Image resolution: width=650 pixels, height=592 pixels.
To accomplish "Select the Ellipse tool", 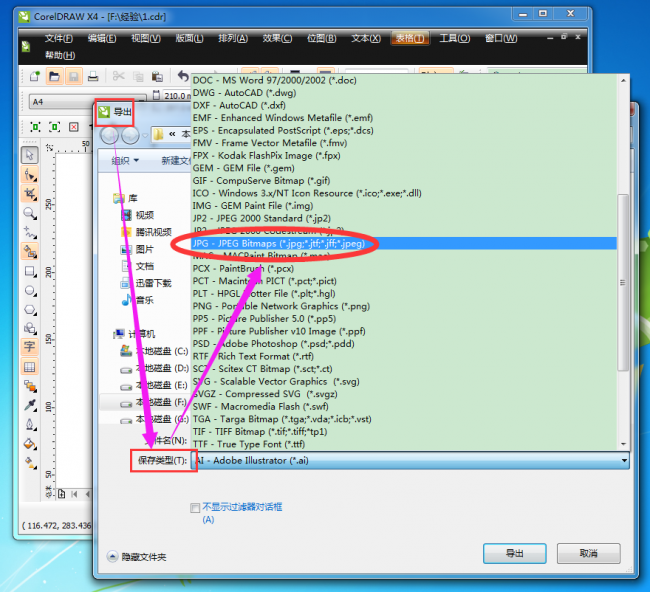I will 30,290.
